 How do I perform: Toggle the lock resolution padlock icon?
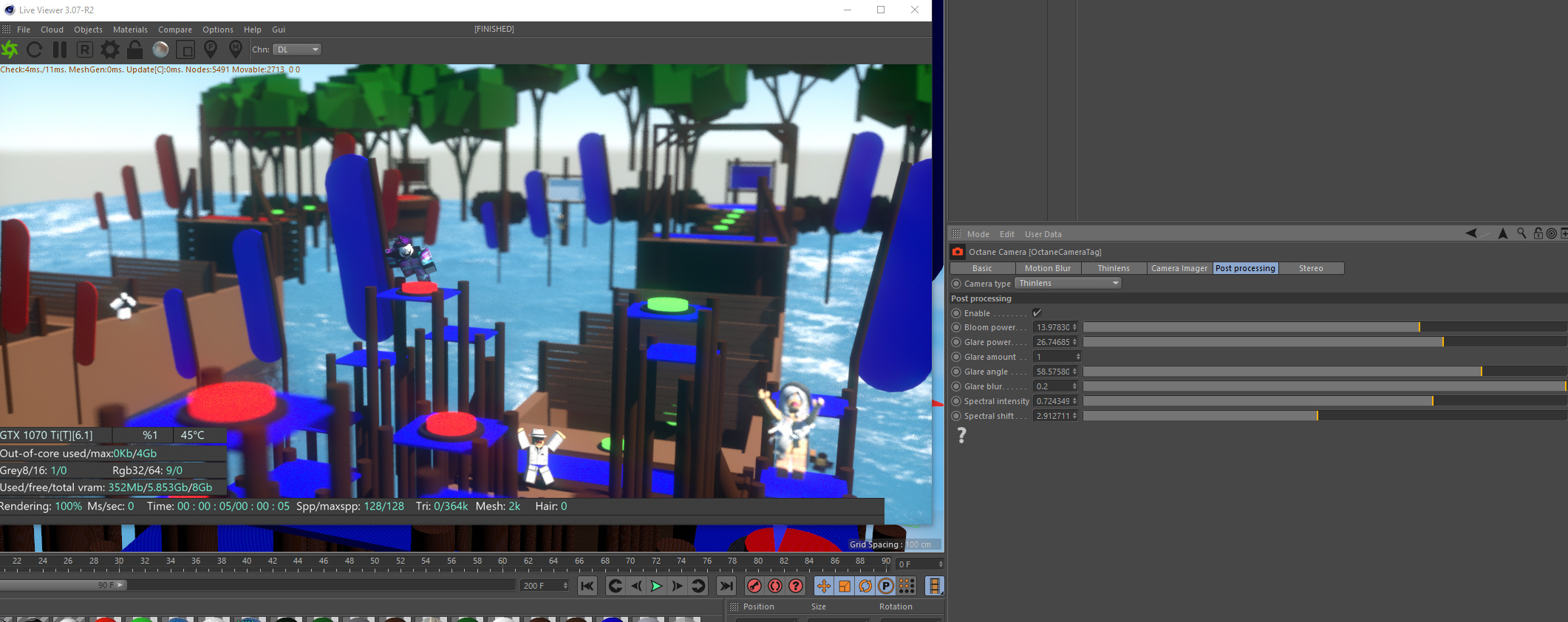134,49
